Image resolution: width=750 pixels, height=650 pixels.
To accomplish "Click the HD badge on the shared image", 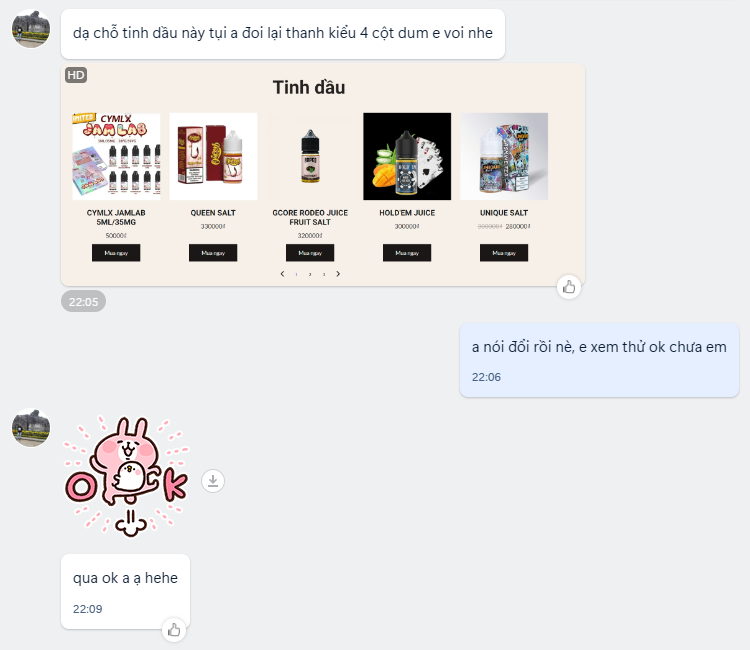I will tap(76, 75).
